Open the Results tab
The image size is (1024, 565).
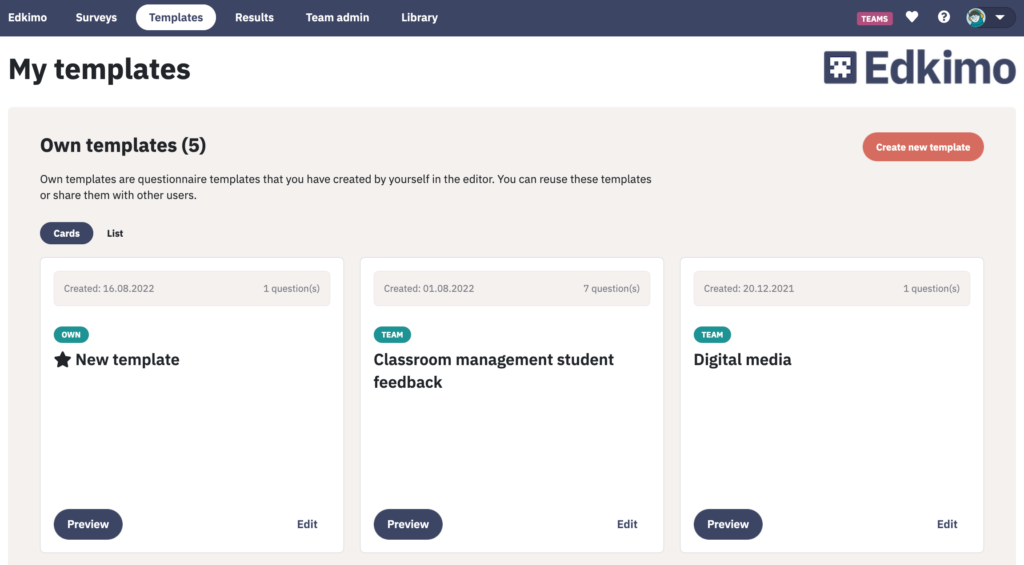254,18
